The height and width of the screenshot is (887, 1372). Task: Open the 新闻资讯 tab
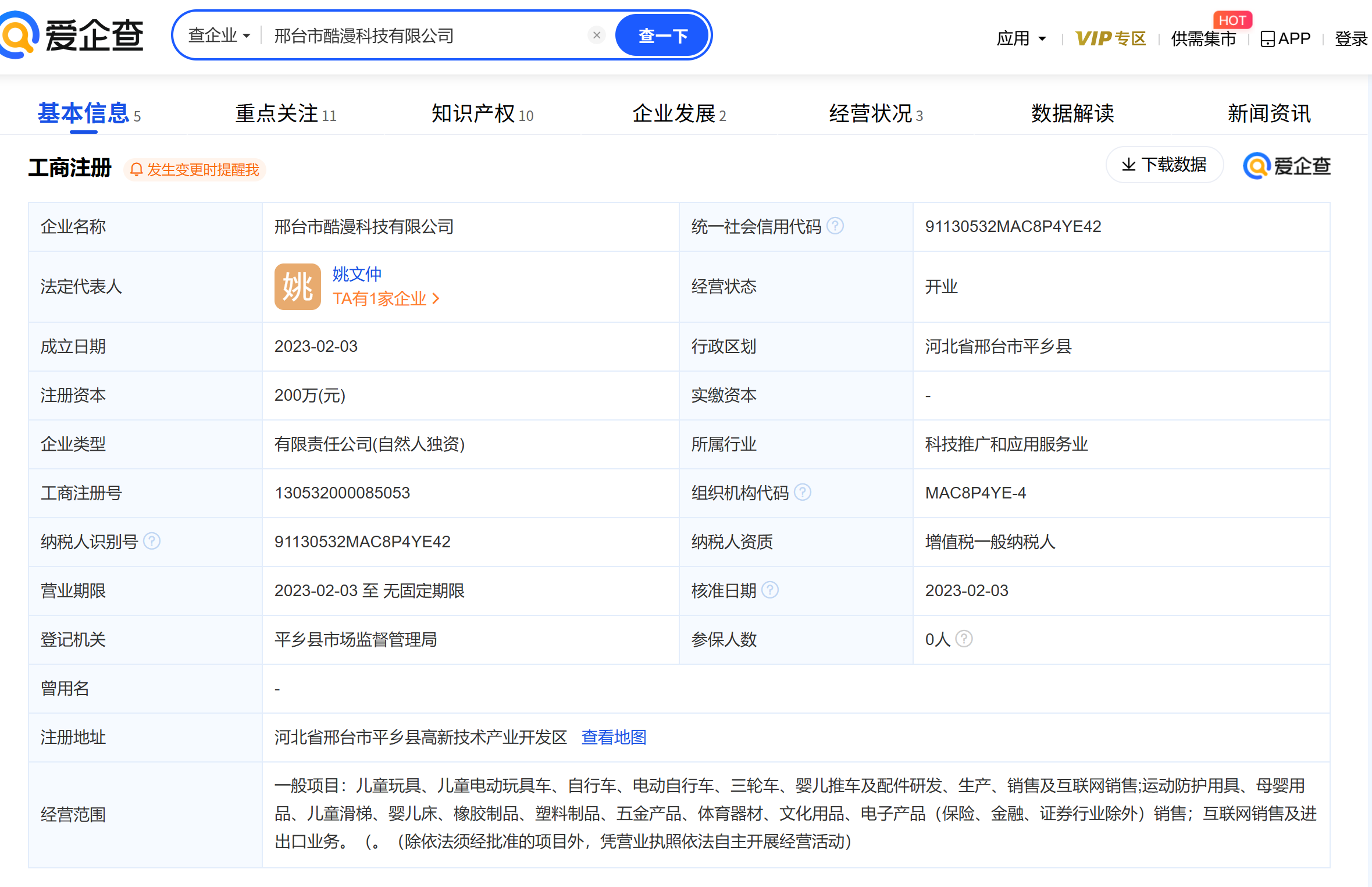(x=1269, y=113)
